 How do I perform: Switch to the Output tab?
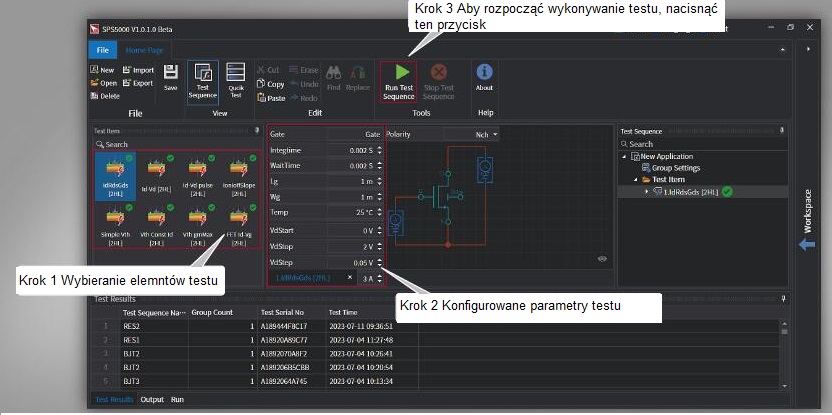[152, 399]
